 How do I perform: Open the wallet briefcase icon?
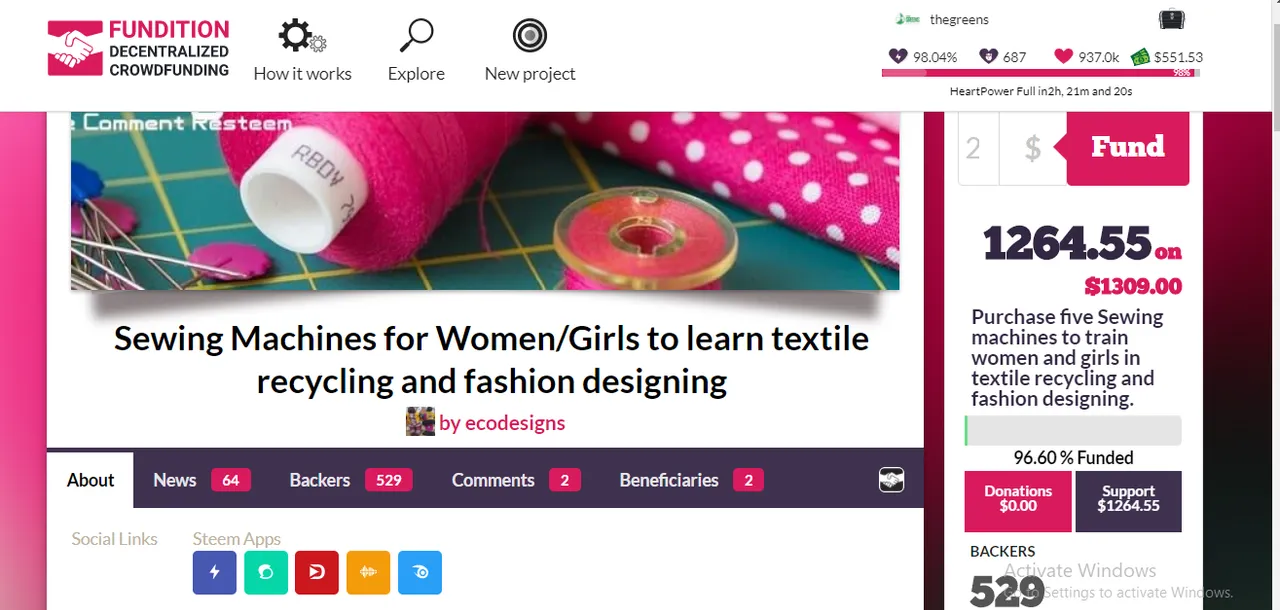1171,19
